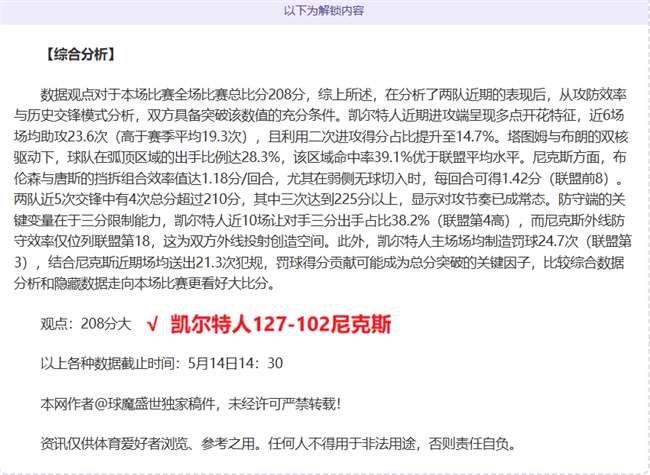Click the author notice 本网作者@球魔盛世独家稿件
The height and width of the screenshot is (475, 650).
tap(129, 404)
